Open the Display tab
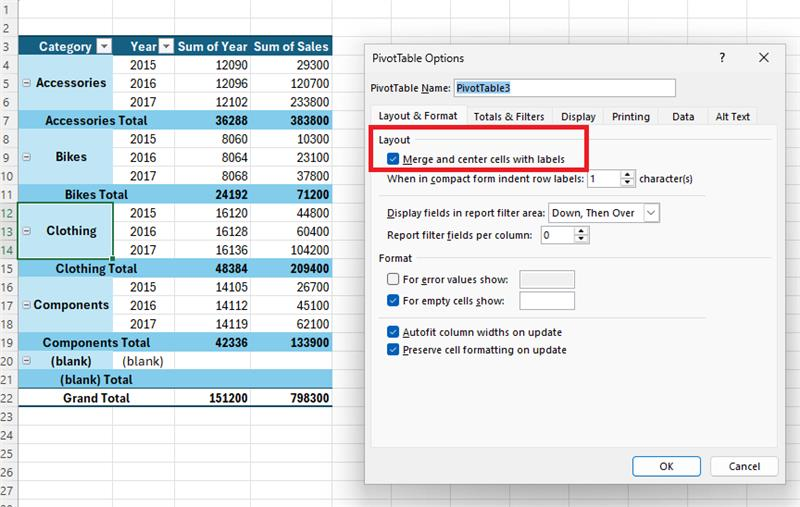Screen dimensions: 800x507 (x=578, y=117)
